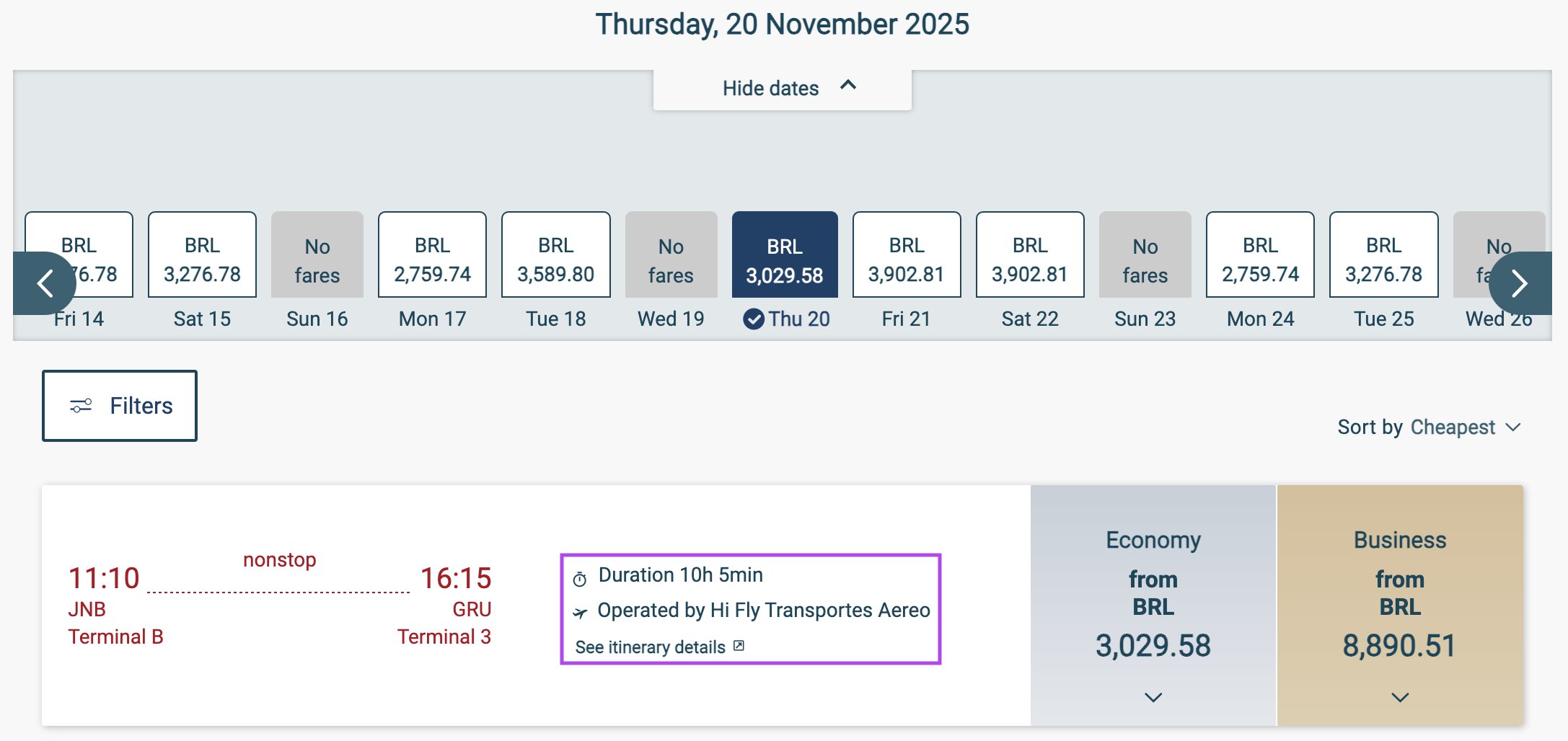Choose the Tue 18 date tab
This screenshot has height=741, width=1568.
point(555,319)
